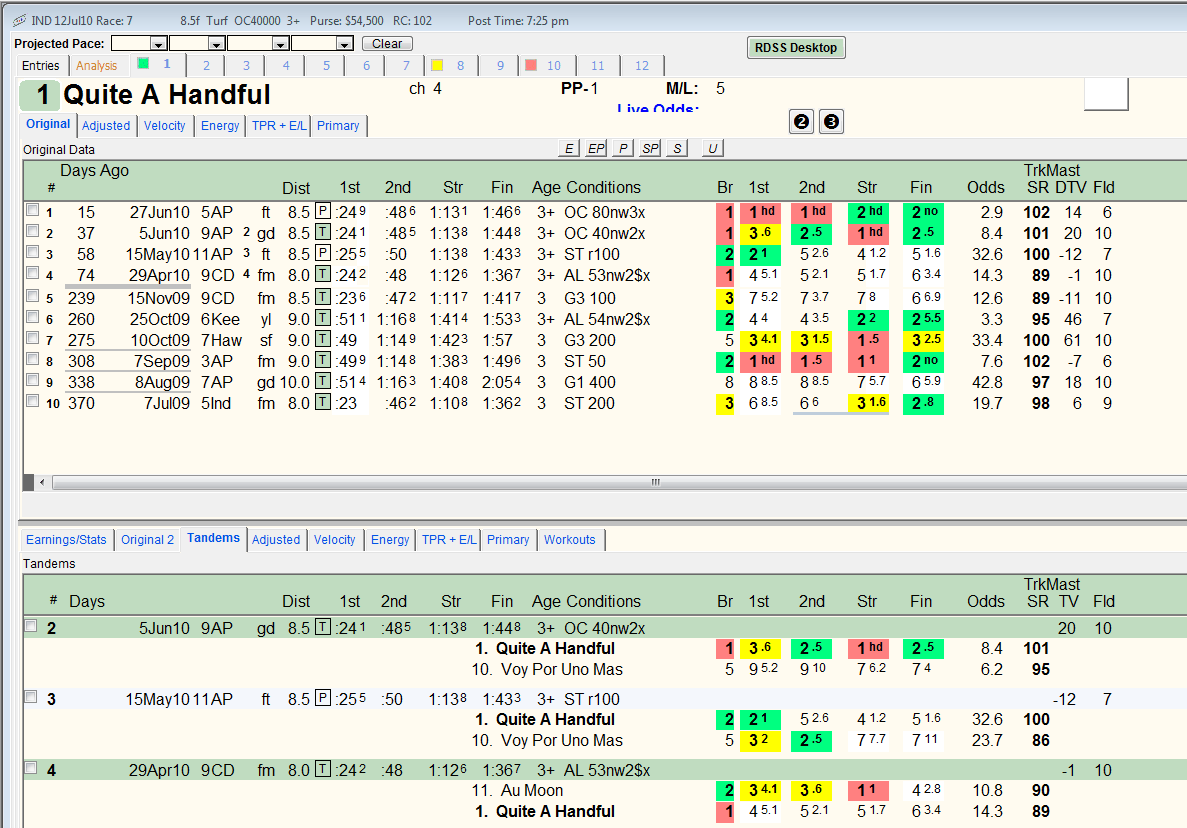This screenshot has height=828, width=1187.
Task: Click the T surface icon in Tandems race 2
Action: click(322, 627)
